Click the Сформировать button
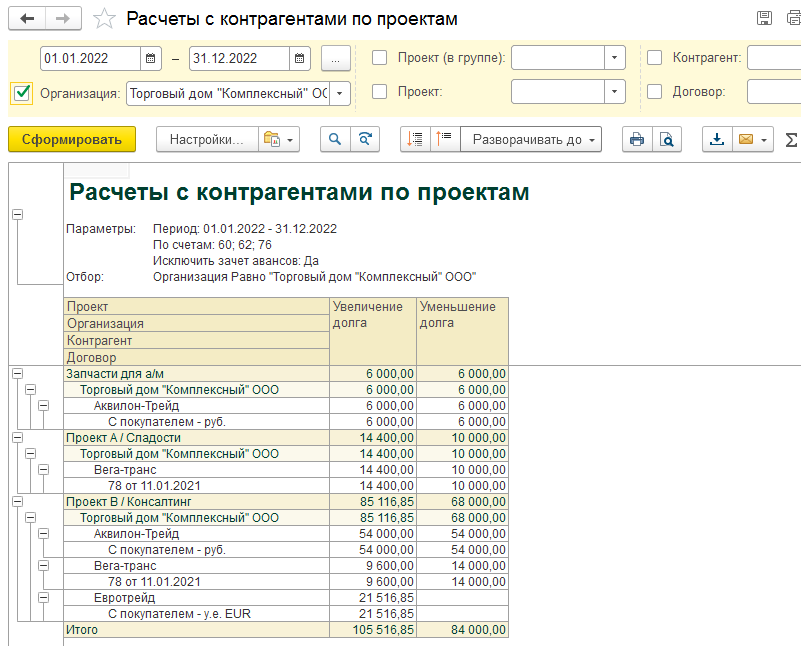The width and height of the screenshot is (801, 646). pos(72,139)
